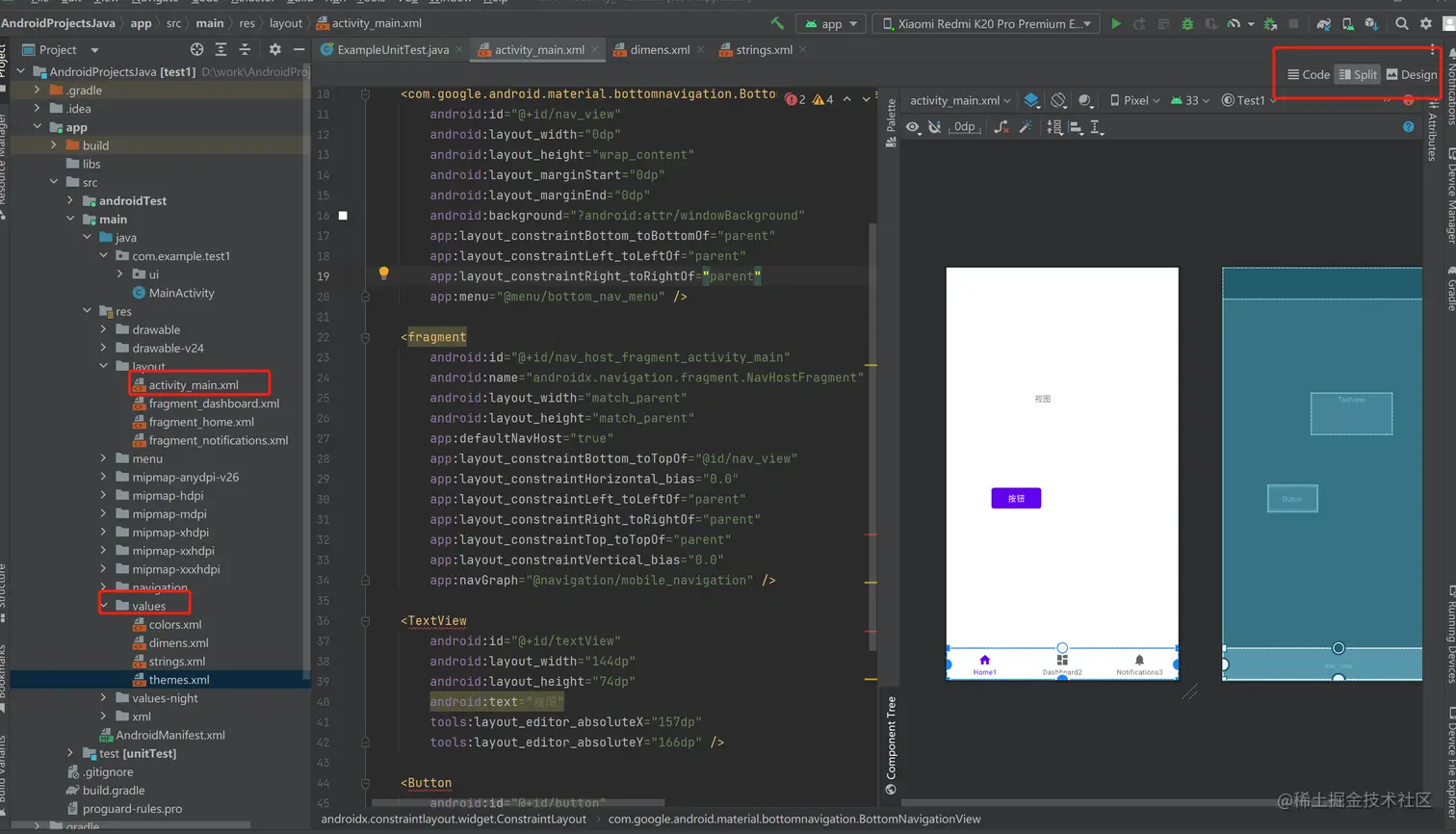Click the 0dp default margins field
1456x834 pixels.
pos(964,127)
